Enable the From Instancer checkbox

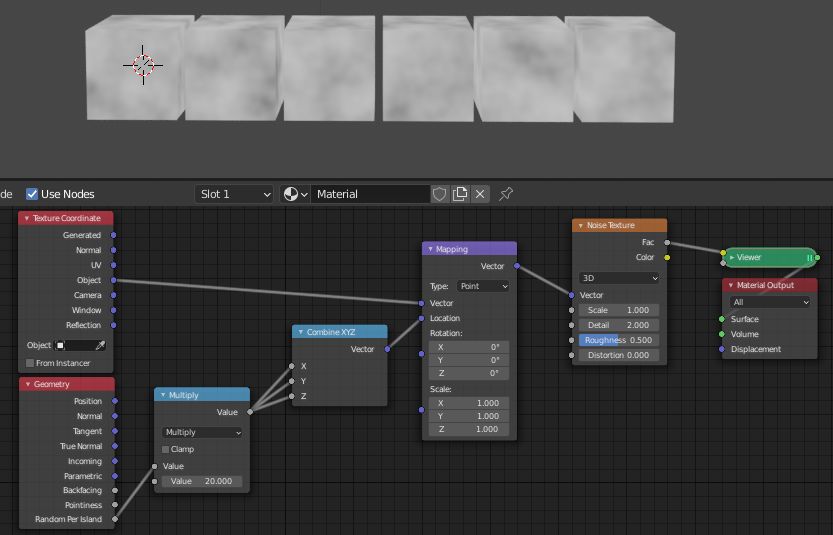coord(30,363)
